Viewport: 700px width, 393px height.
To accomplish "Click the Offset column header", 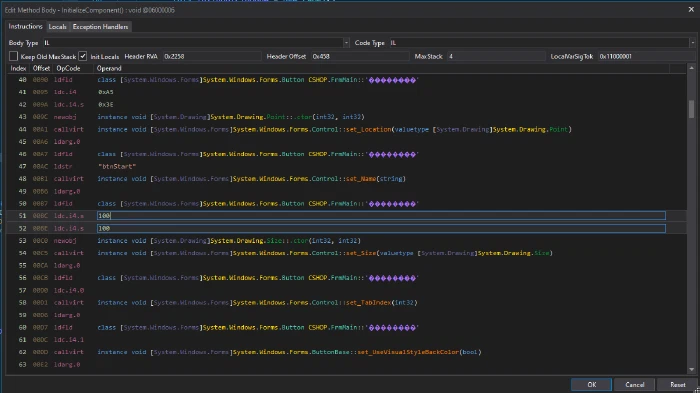I will click(x=41, y=68).
